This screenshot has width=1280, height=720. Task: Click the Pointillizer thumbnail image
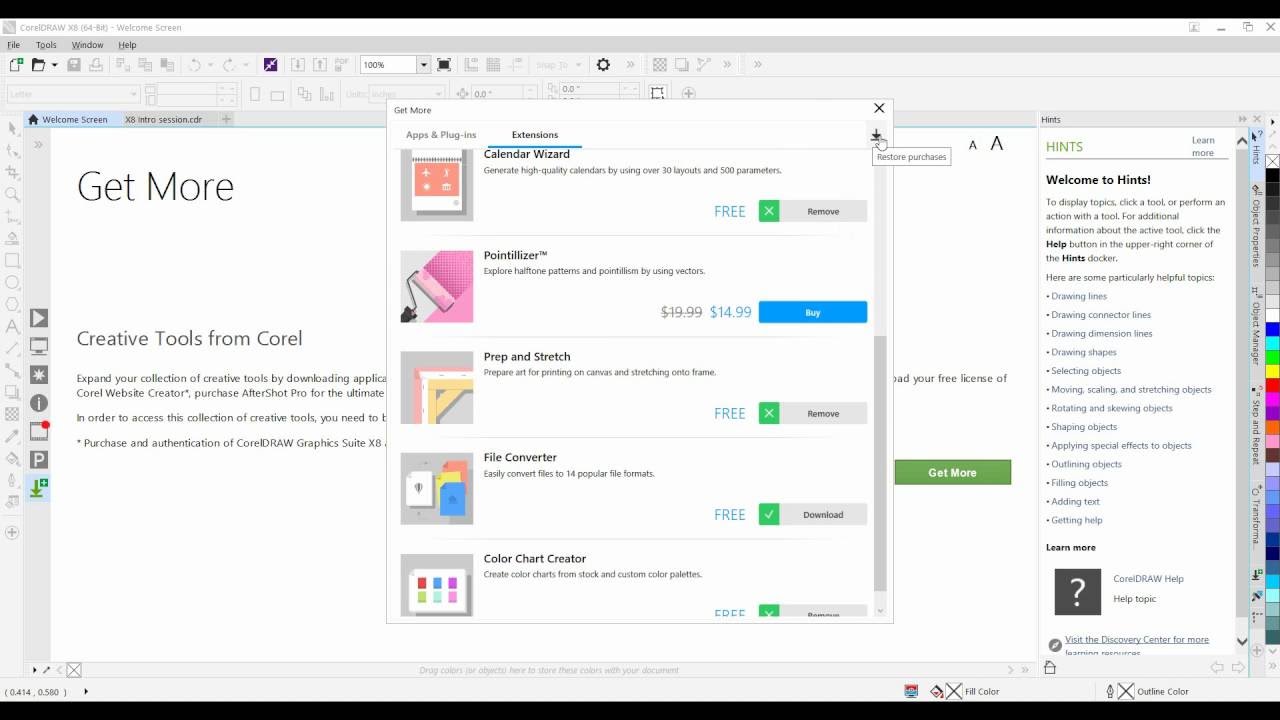pos(437,286)
